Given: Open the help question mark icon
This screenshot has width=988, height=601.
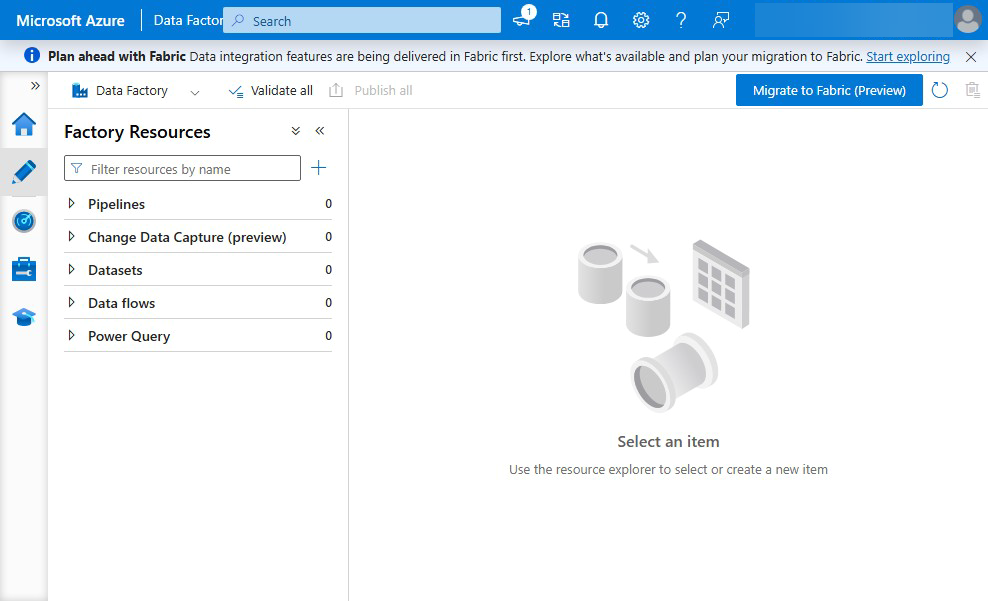Looking at the screenshot, I should 681,20.
